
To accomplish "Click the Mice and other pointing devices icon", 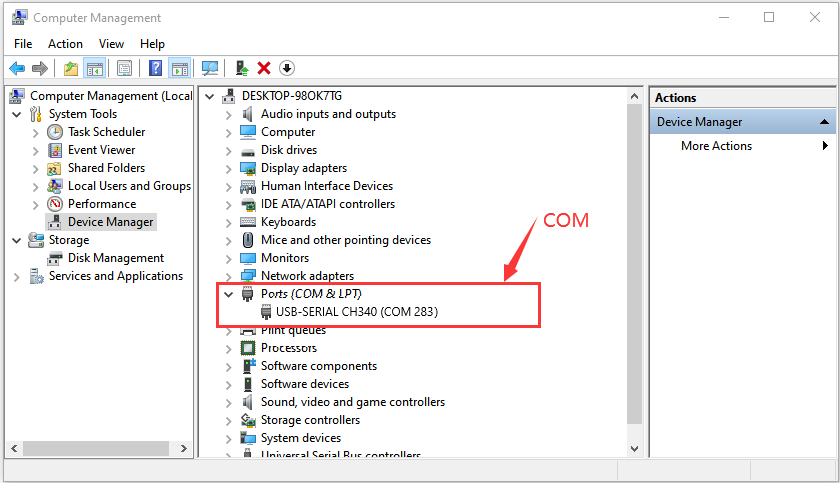I will (x=248, y=240).
